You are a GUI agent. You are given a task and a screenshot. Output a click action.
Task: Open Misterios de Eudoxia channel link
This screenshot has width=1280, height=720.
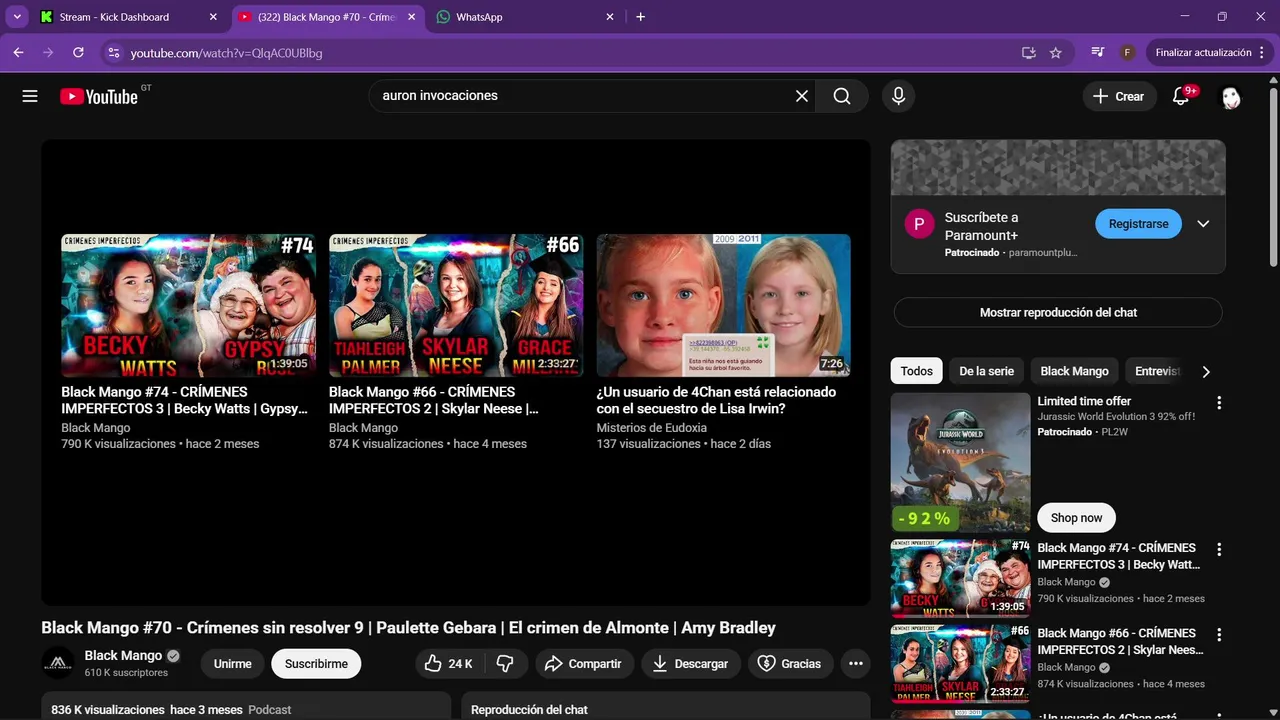(652, 428)
